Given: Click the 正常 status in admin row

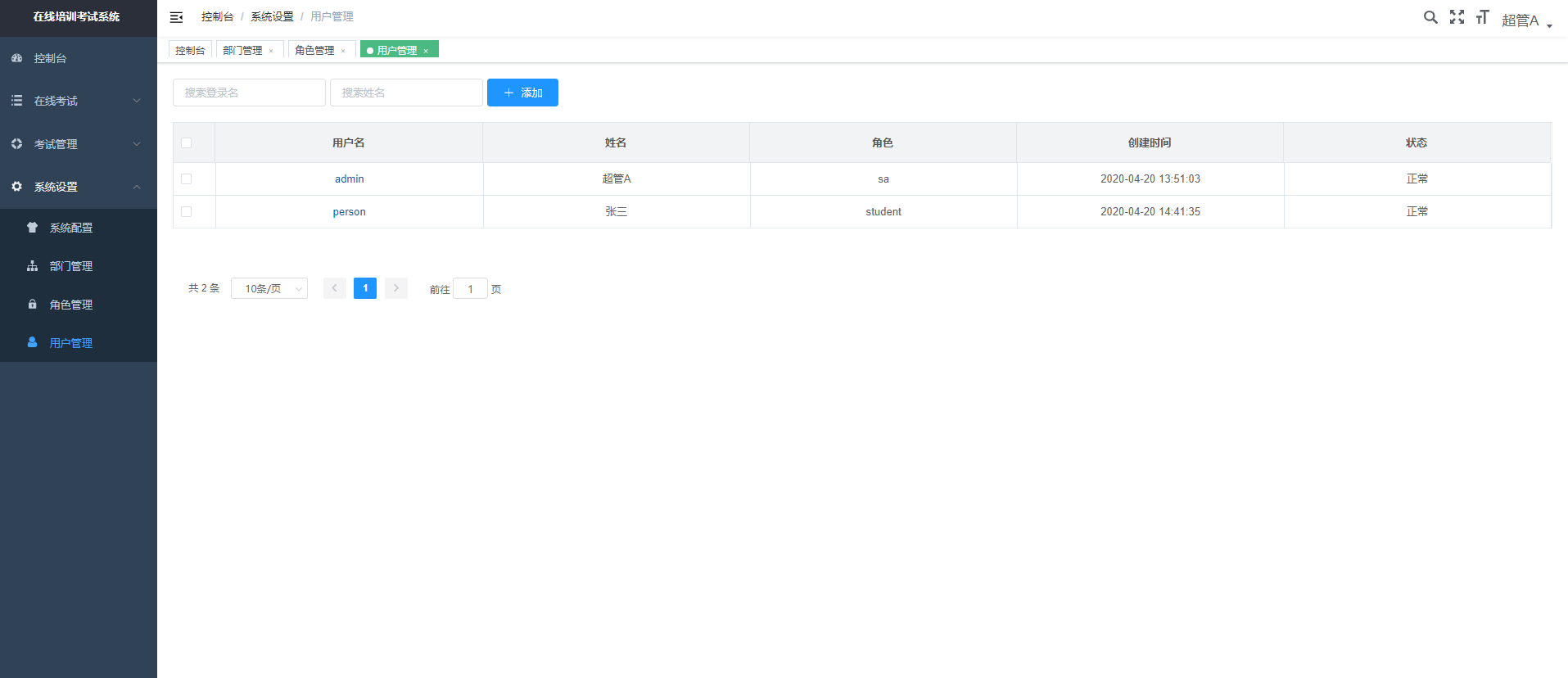Looking at the screenshot, I should (x=1417, y=179).
